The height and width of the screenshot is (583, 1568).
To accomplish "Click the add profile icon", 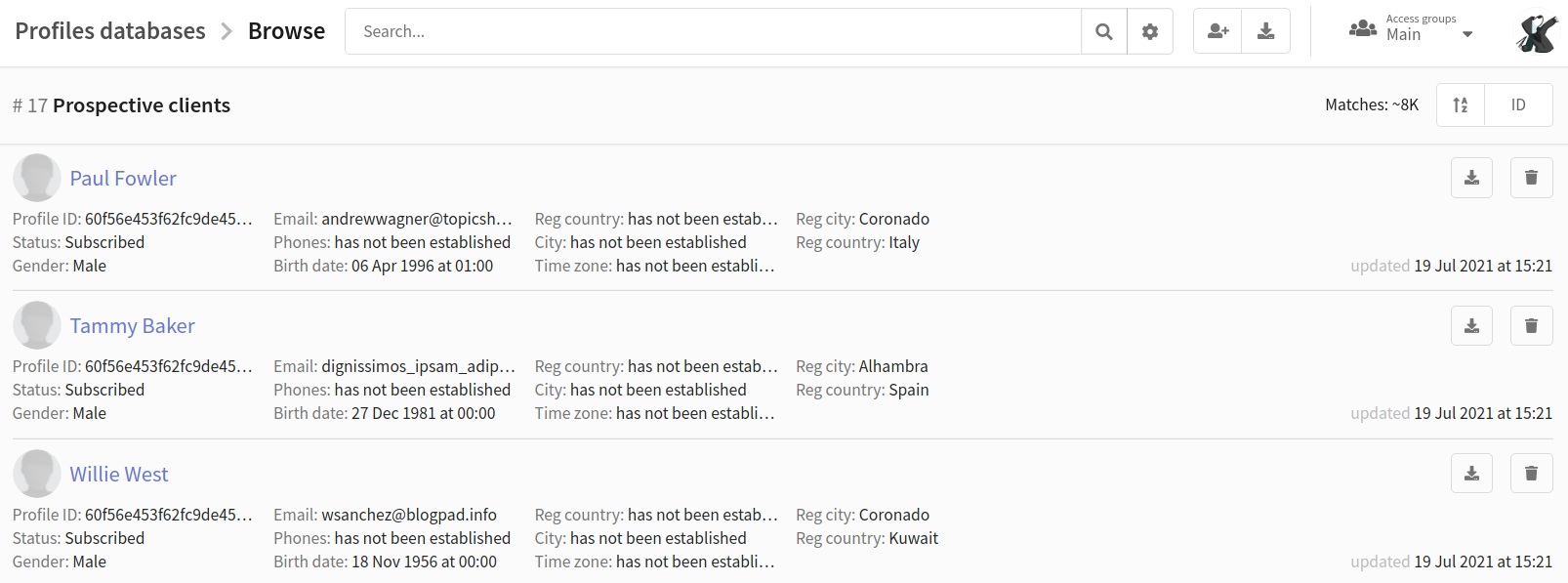I will [1217, 31].
